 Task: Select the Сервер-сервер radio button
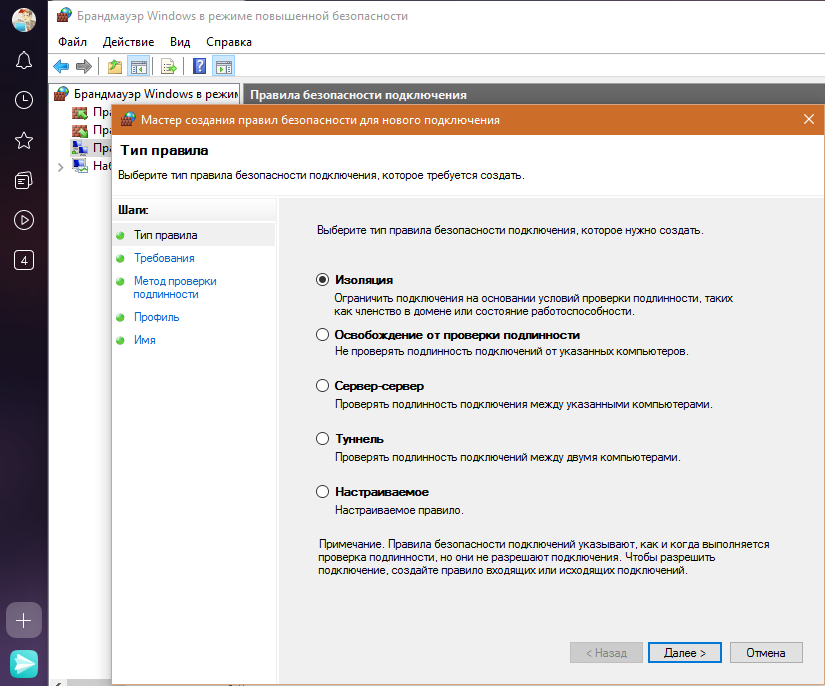tap(323, 386)
